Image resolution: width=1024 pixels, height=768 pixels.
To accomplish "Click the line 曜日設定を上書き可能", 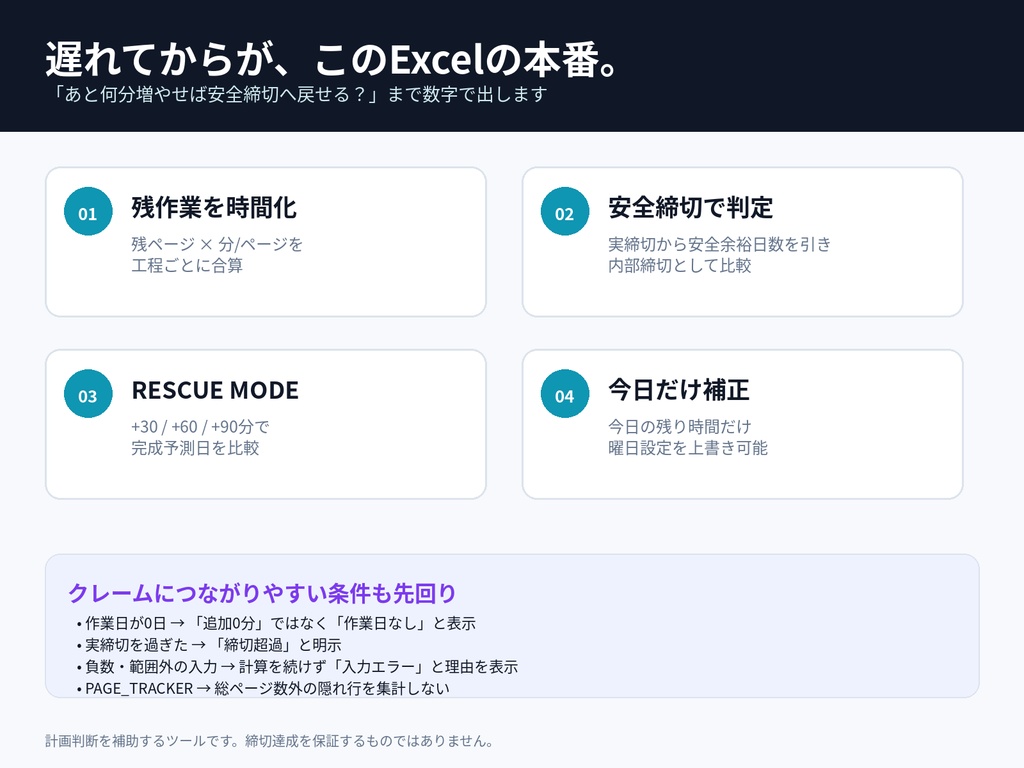I will point(688,447).
